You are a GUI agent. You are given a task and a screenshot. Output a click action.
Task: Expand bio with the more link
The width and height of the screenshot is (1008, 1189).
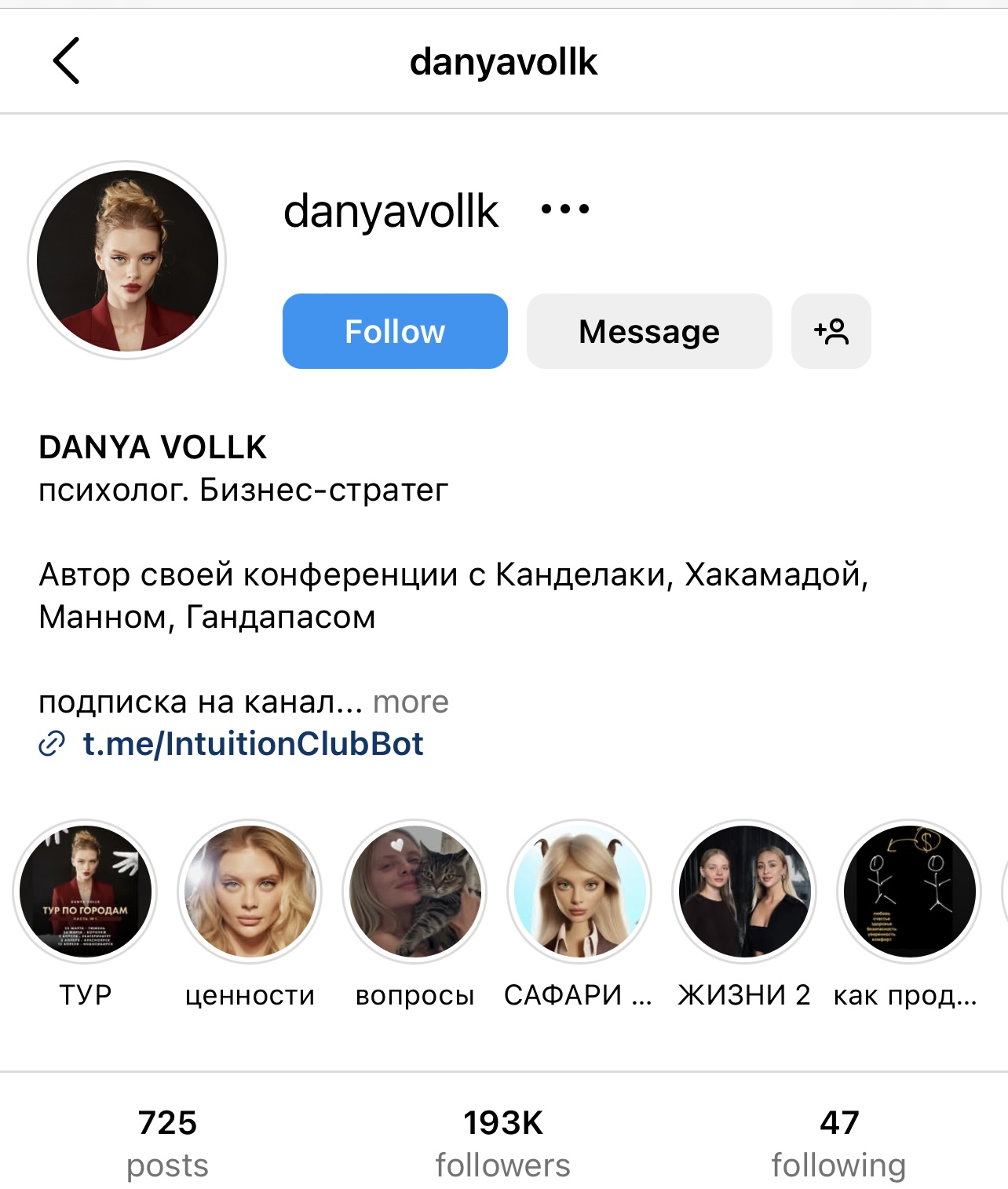tap(411, 702)
